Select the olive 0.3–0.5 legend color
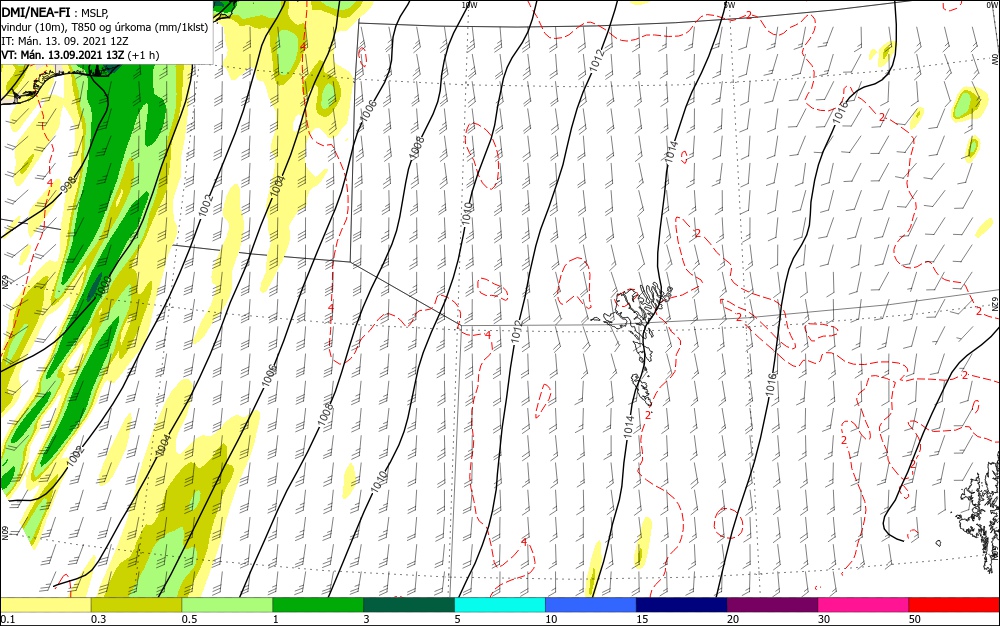This screenshot has height=626, width=1000. [136, 606]
